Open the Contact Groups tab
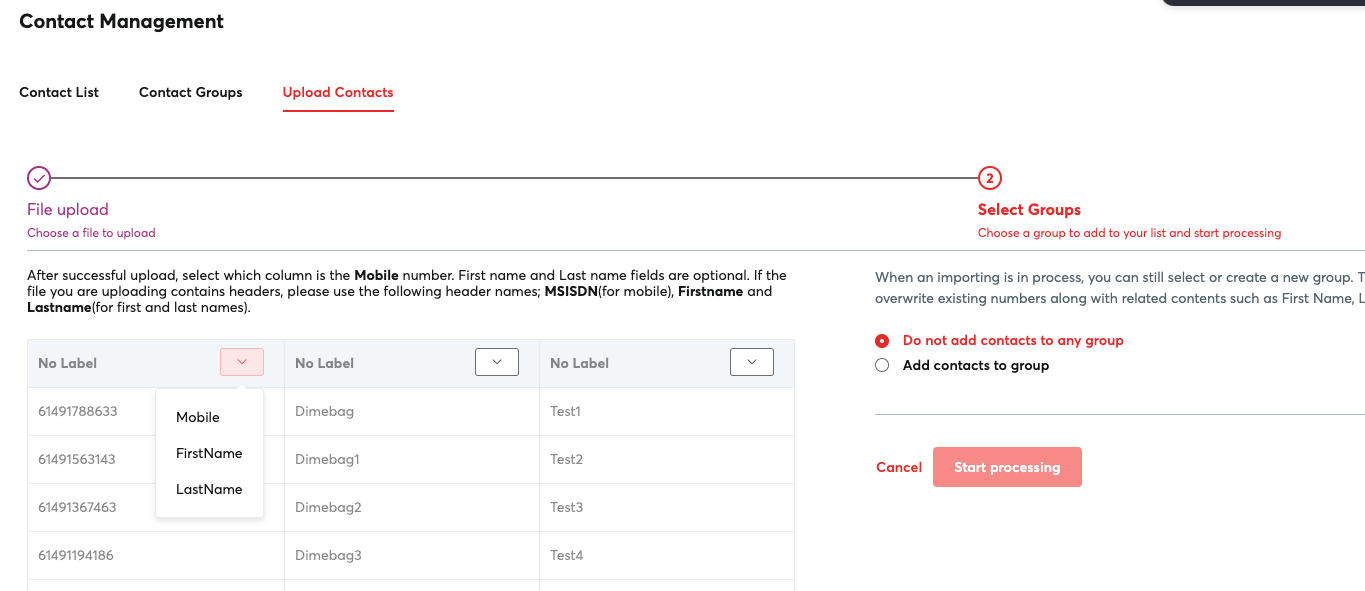The width and height of the screenshot is (1365, 591). tap(190, 92)
